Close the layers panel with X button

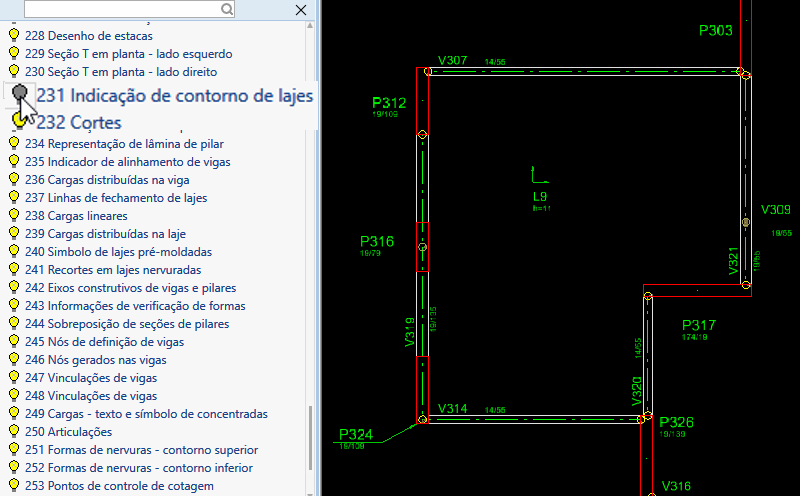pos(301,9)
